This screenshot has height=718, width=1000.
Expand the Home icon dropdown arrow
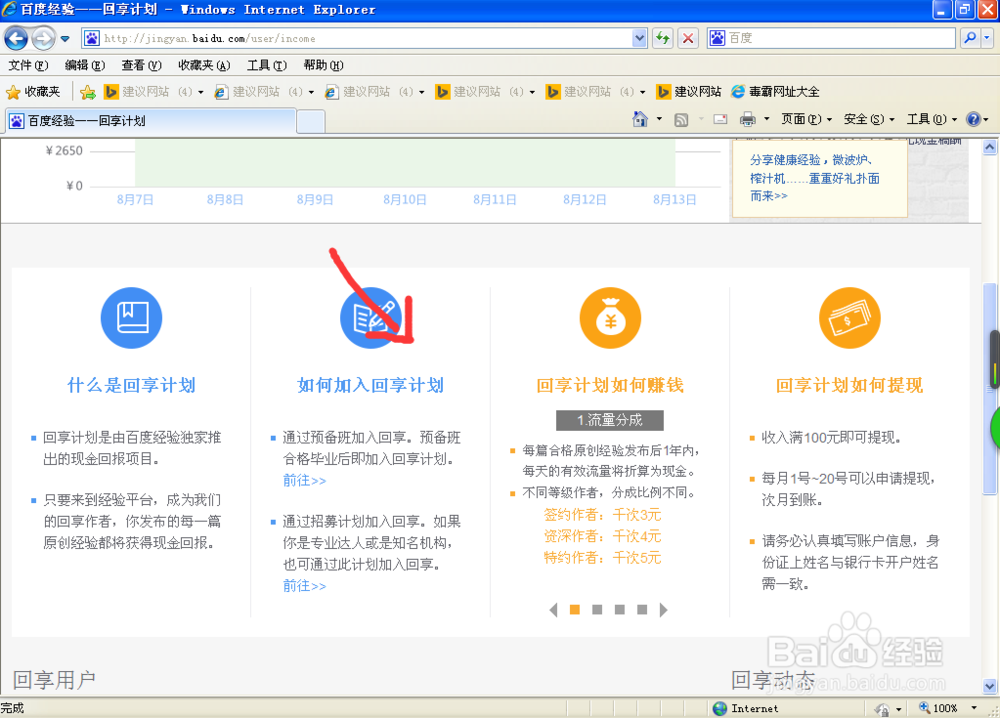(659, 119)
